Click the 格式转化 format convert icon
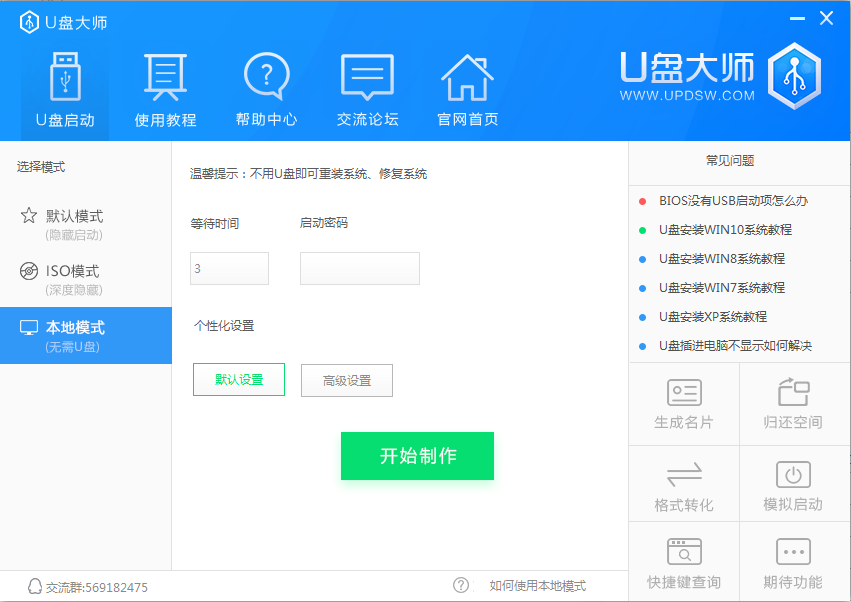The height and width of the screenshot is (602, 851). 684,474
